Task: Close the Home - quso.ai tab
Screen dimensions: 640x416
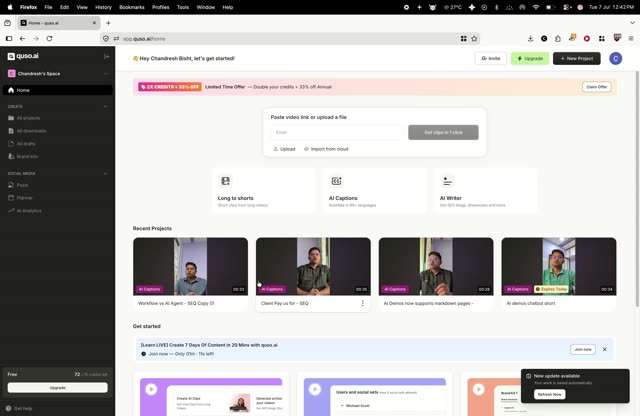Action: (x=94, y=23)
